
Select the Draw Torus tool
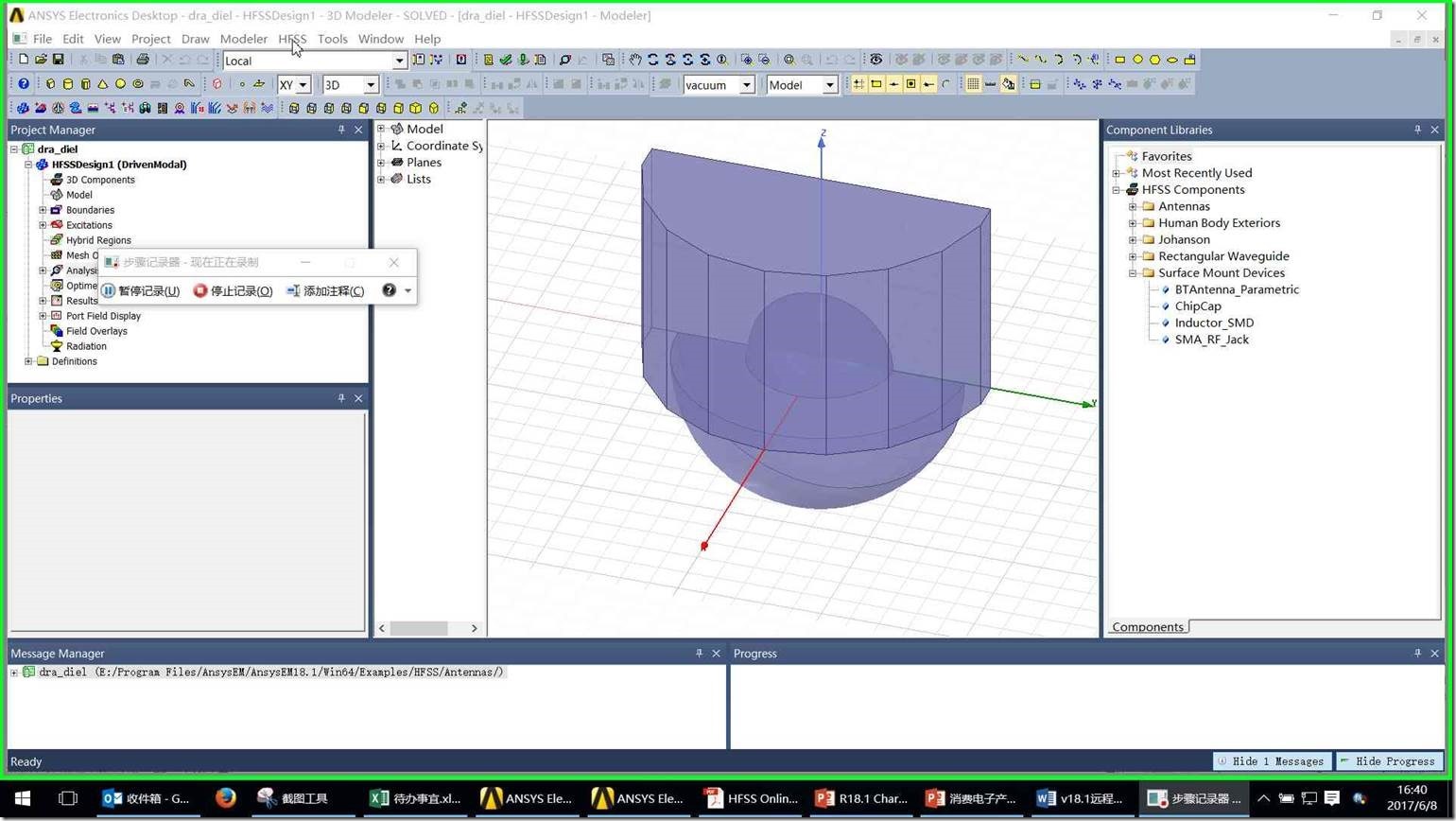138,84
